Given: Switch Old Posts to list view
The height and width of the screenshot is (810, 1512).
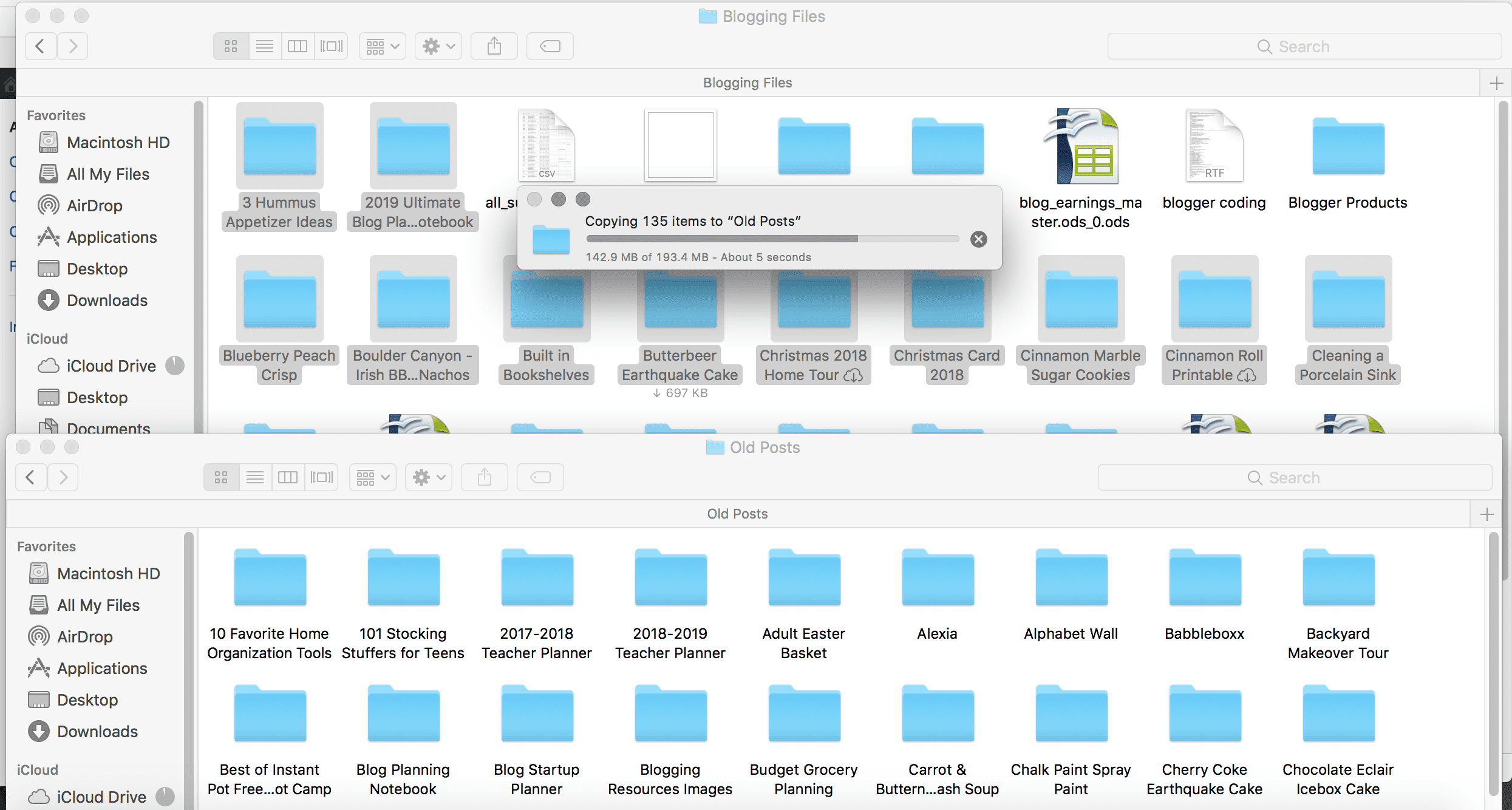Looking at the screenshot, I should 255,477.
